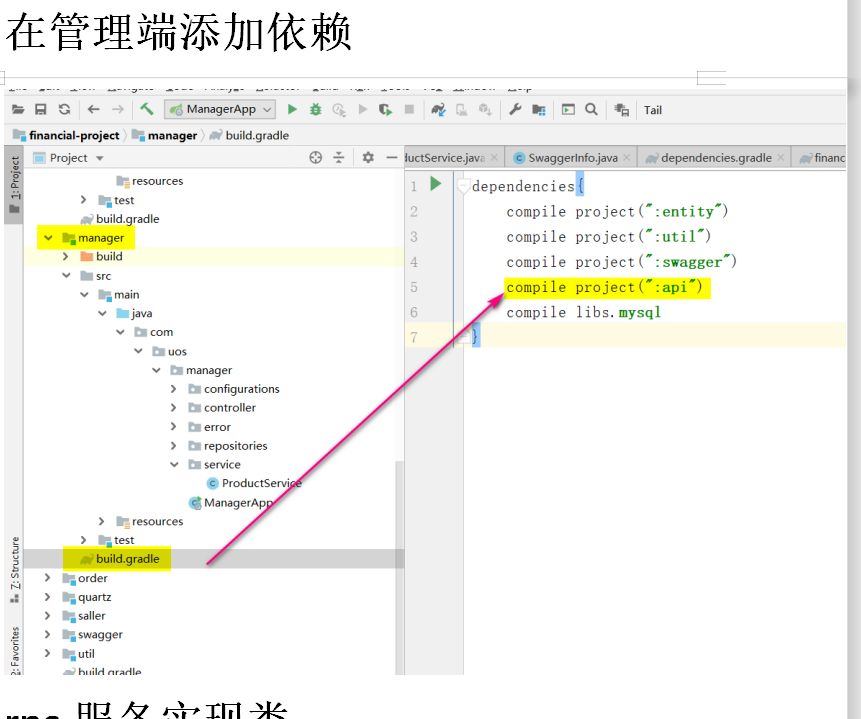Click the Synchronize refresh icon
The height and width of the screenshot is (719, 861).
pos(62,109)
